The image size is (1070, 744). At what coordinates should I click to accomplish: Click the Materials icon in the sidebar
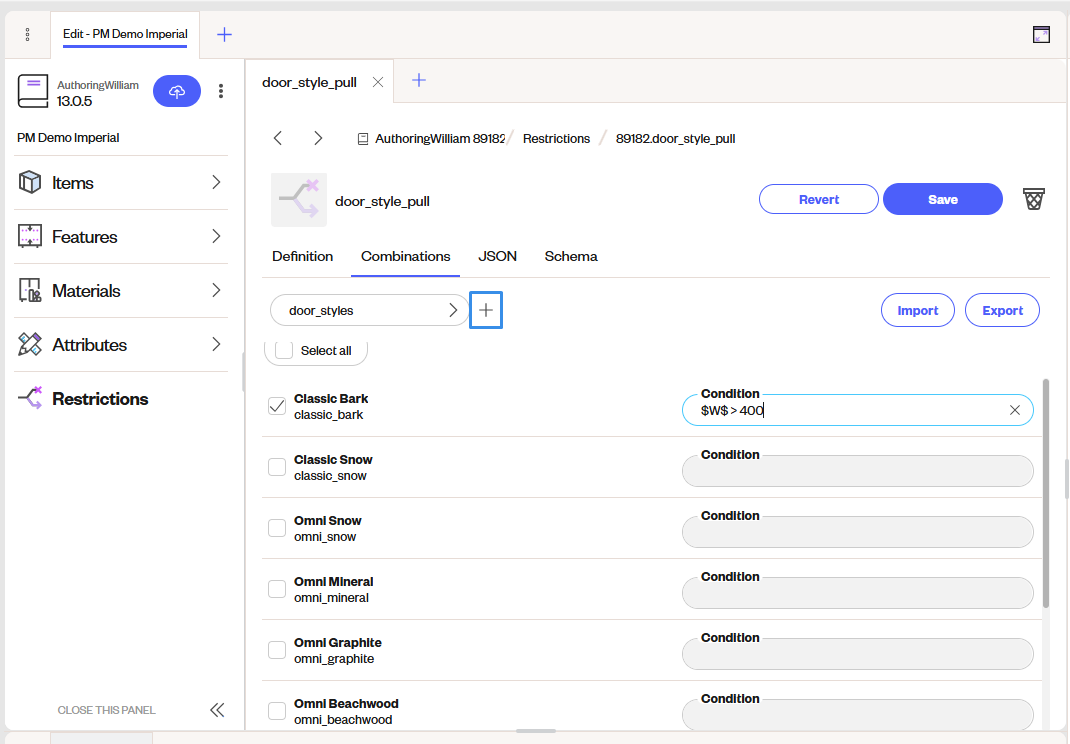point(30,290)
